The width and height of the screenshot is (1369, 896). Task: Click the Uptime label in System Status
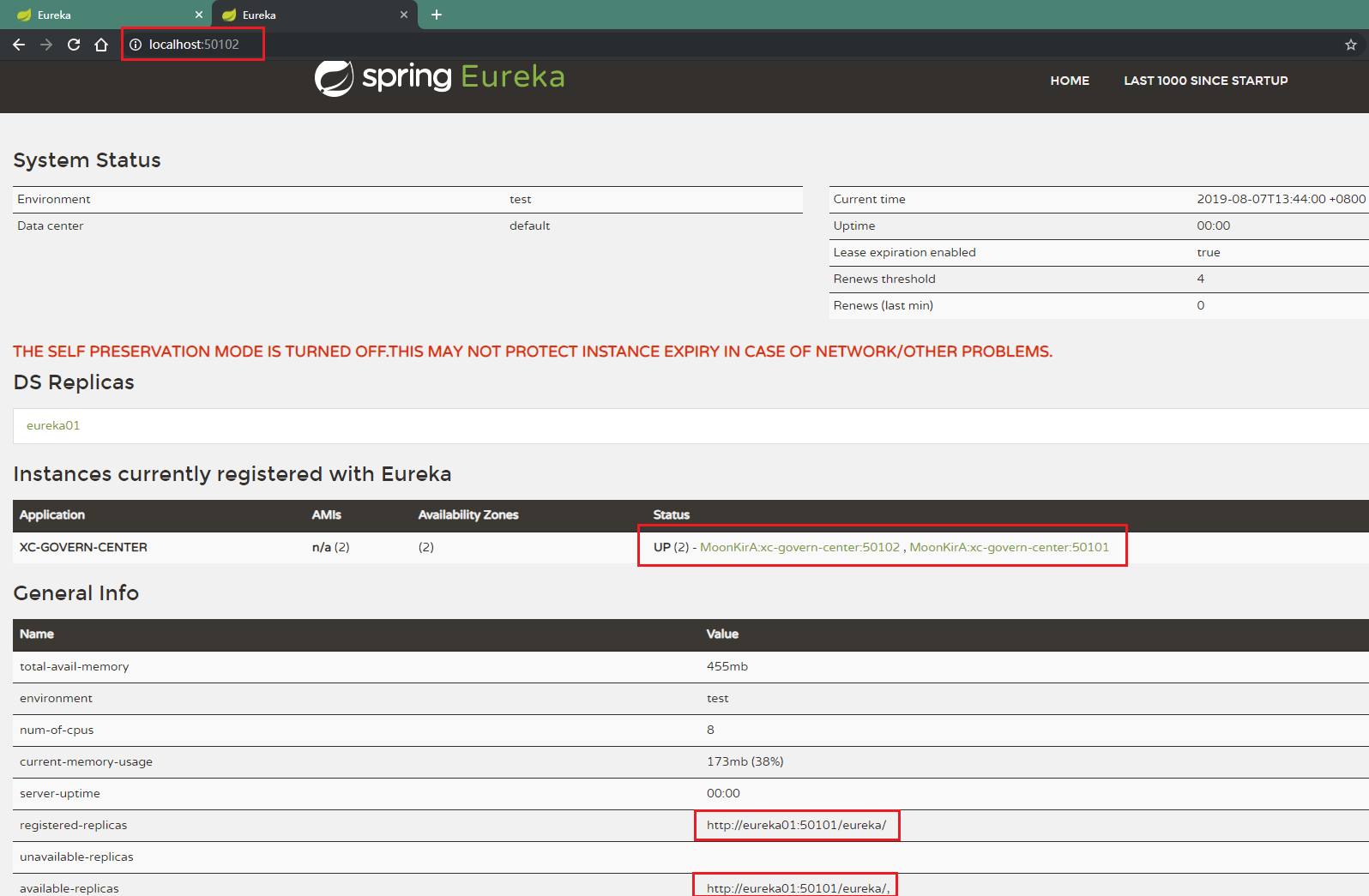[x=854, y=226]
